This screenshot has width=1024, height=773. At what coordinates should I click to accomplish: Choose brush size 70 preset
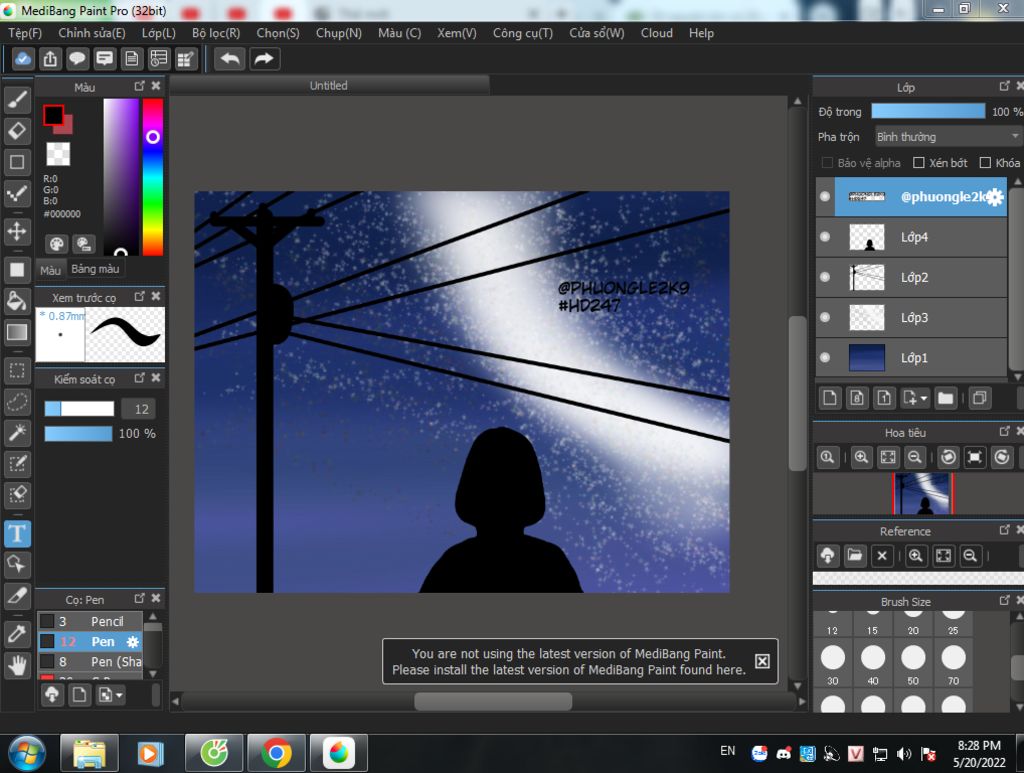pos(953,664)
